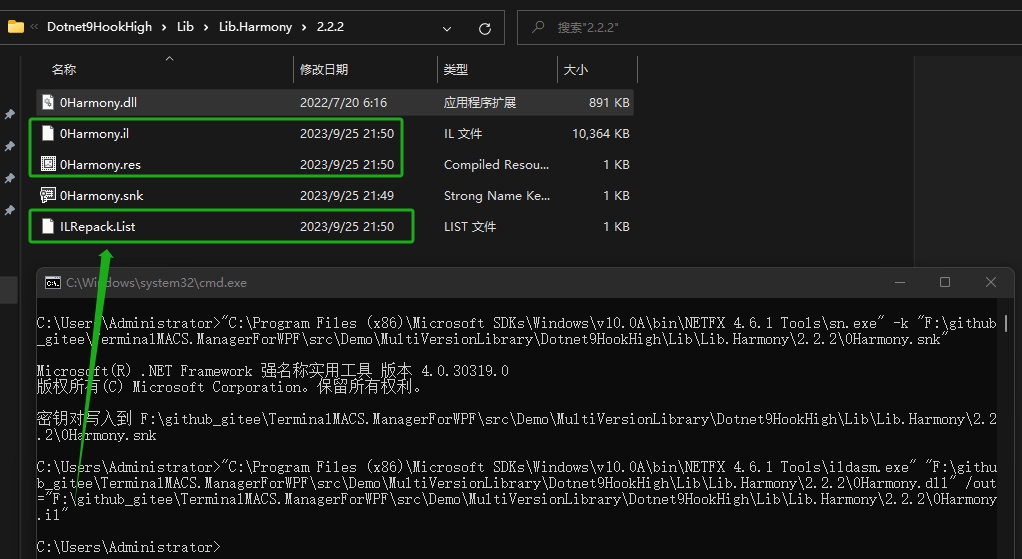Select the 0Harmony.snk file name
1022x559 pixels.
[x=102, y=195]
